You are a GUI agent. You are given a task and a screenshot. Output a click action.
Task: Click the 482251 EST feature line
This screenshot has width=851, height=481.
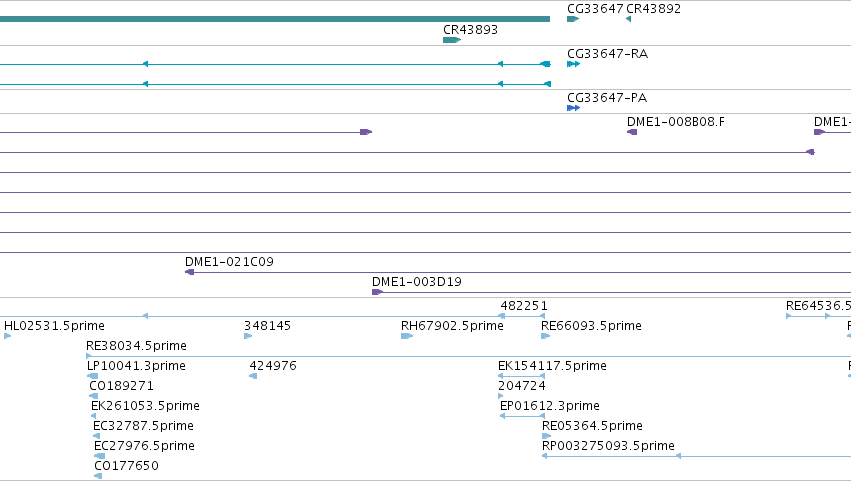(522, 316)
